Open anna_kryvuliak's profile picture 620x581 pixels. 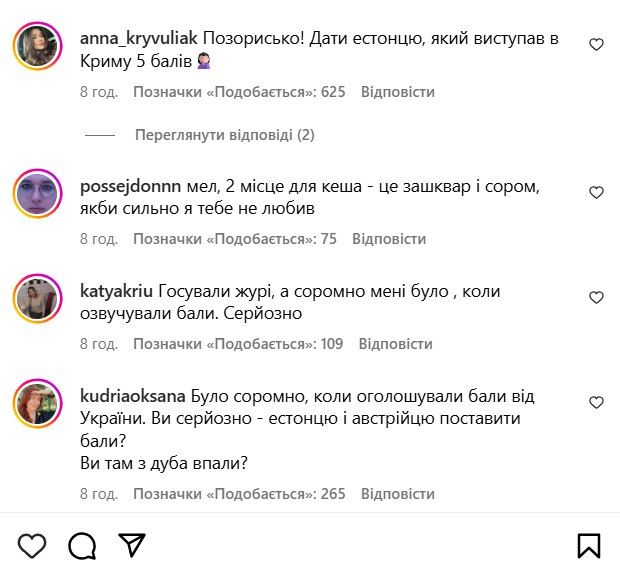coord(39,46)
